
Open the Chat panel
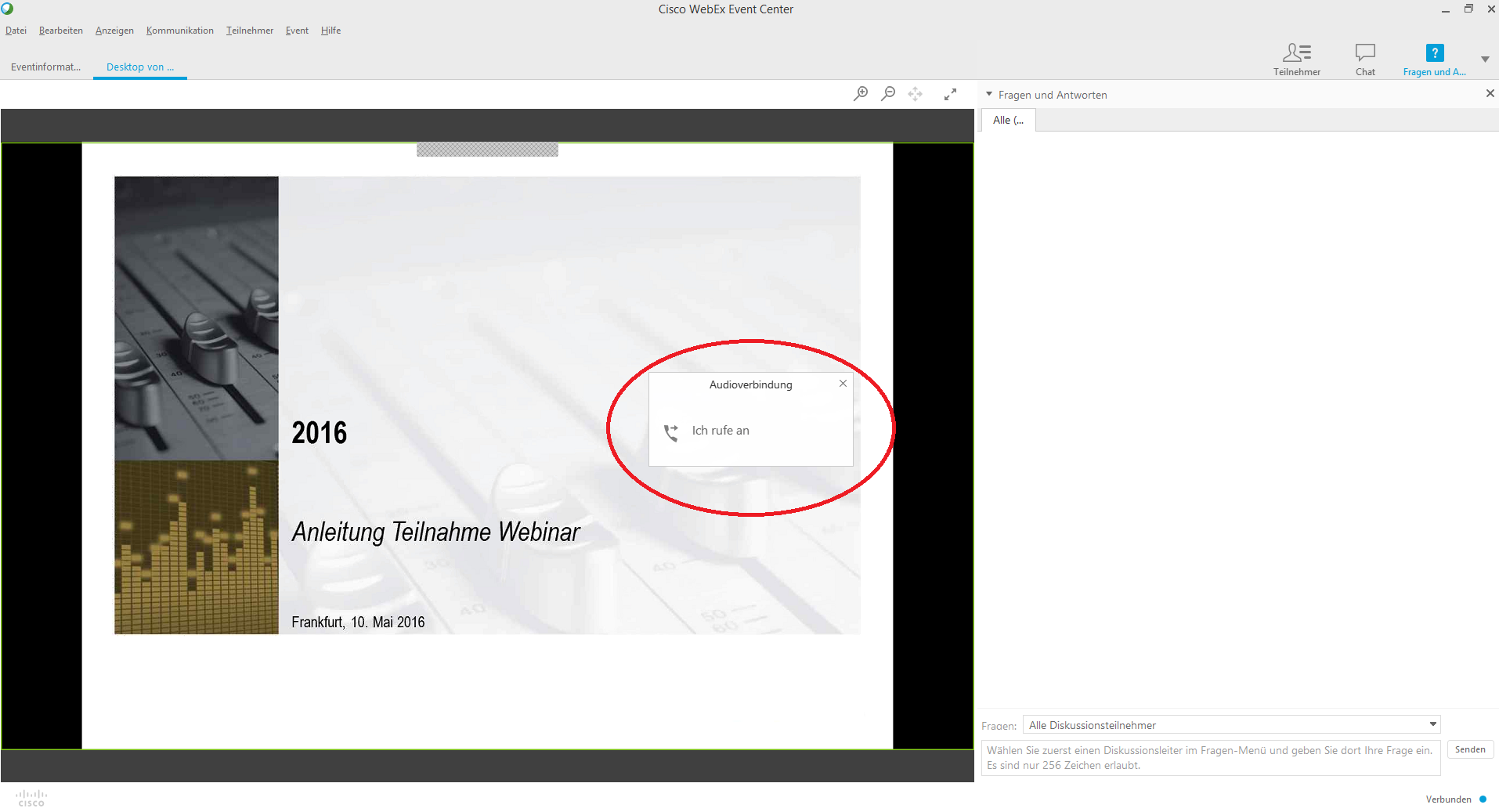(x=1364, y=59)
